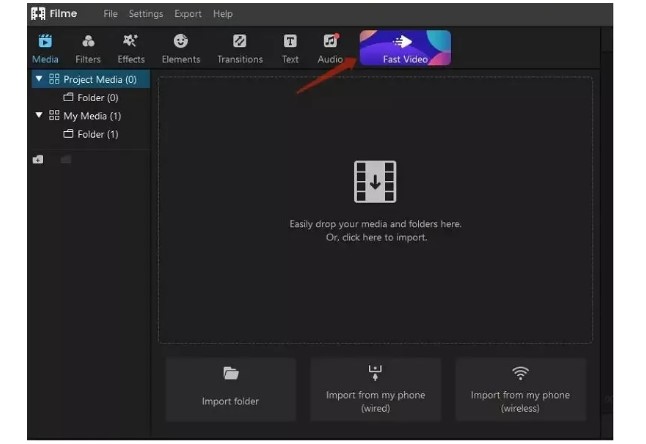Click the grid icon beside Project Media
This screenshot has height=444, width=646.
click(54, 79)
